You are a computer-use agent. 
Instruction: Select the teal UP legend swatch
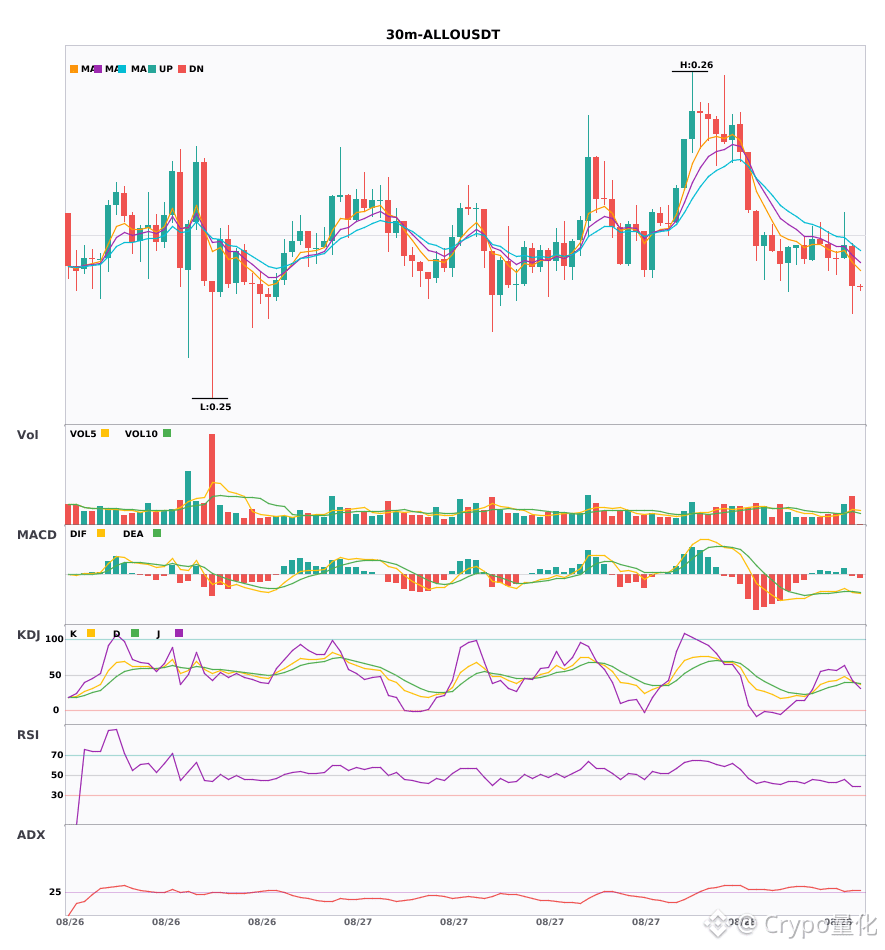(x=153, y=69)
